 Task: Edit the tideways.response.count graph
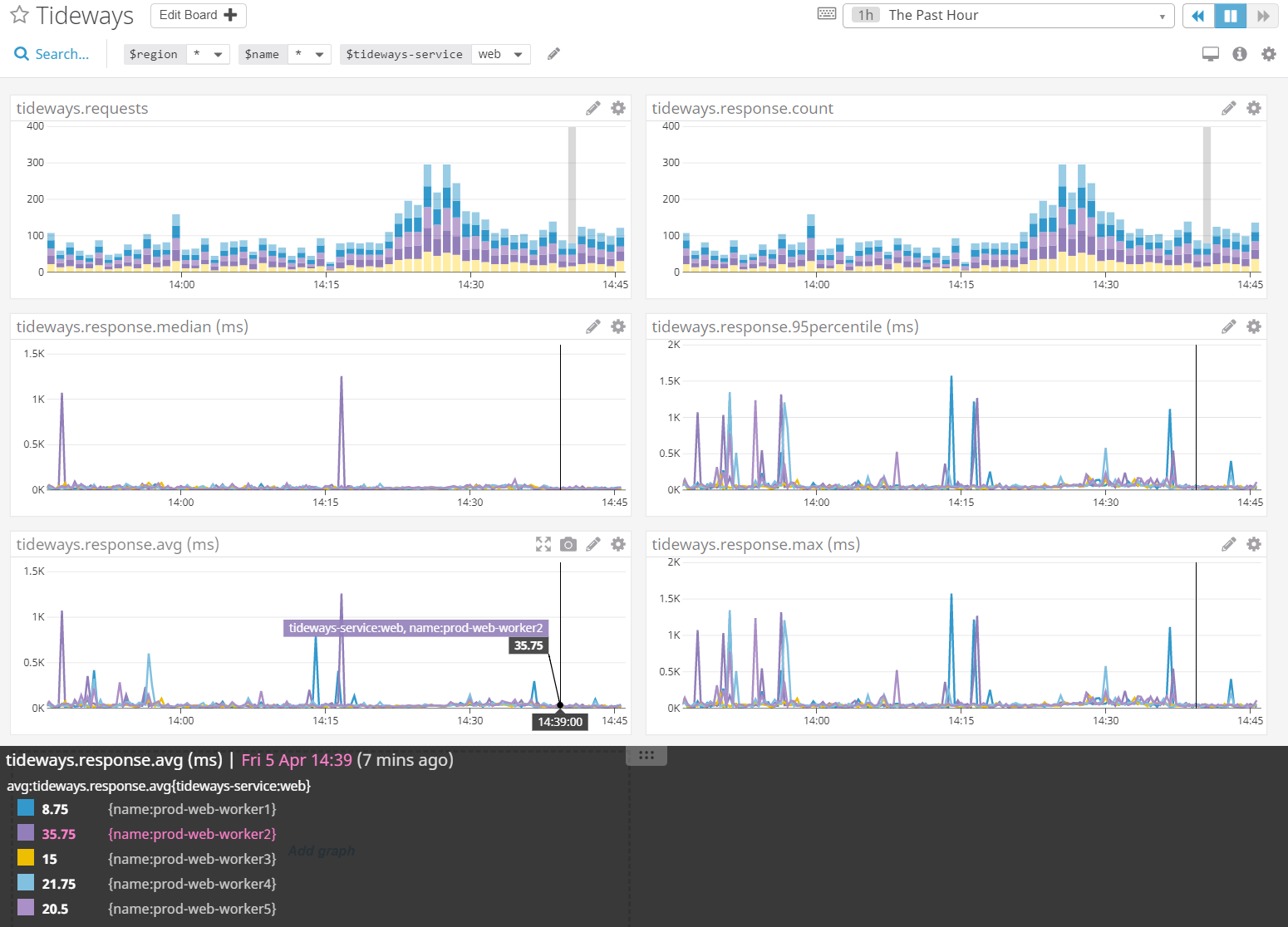(1229, 108)
